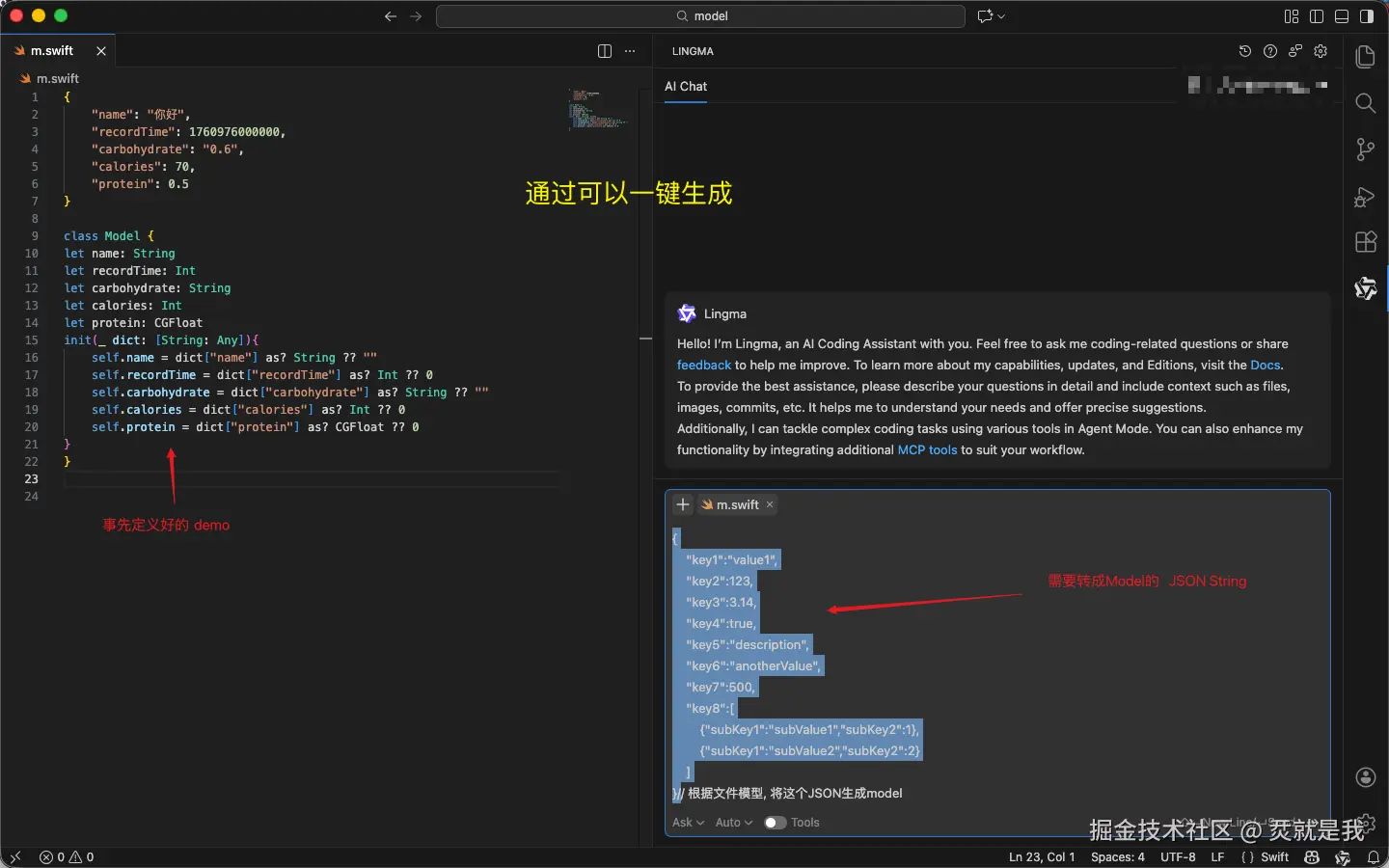The width and height of the screenshot is (1389, 868).
Task: Open the editor's More Actions menu
Action: 630,51
